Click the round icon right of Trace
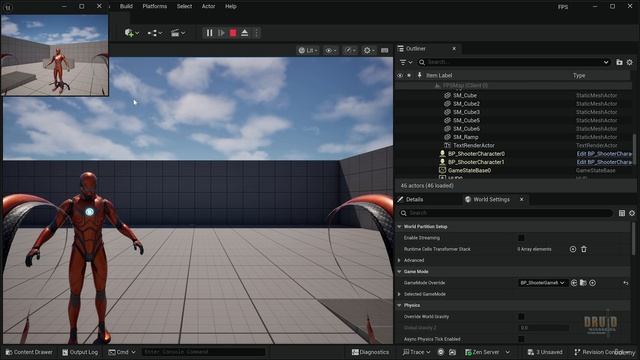 point(441,352)
